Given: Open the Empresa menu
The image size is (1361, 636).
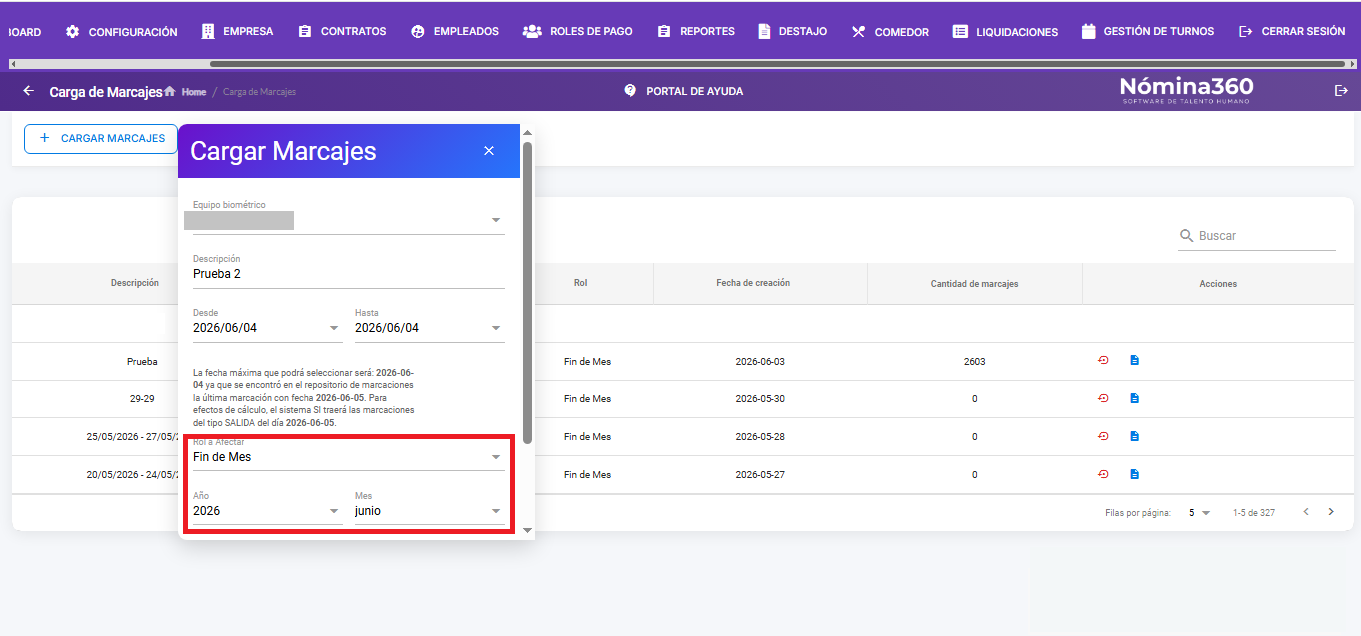Looking at the screenshot, I should [x=237, y=31].
